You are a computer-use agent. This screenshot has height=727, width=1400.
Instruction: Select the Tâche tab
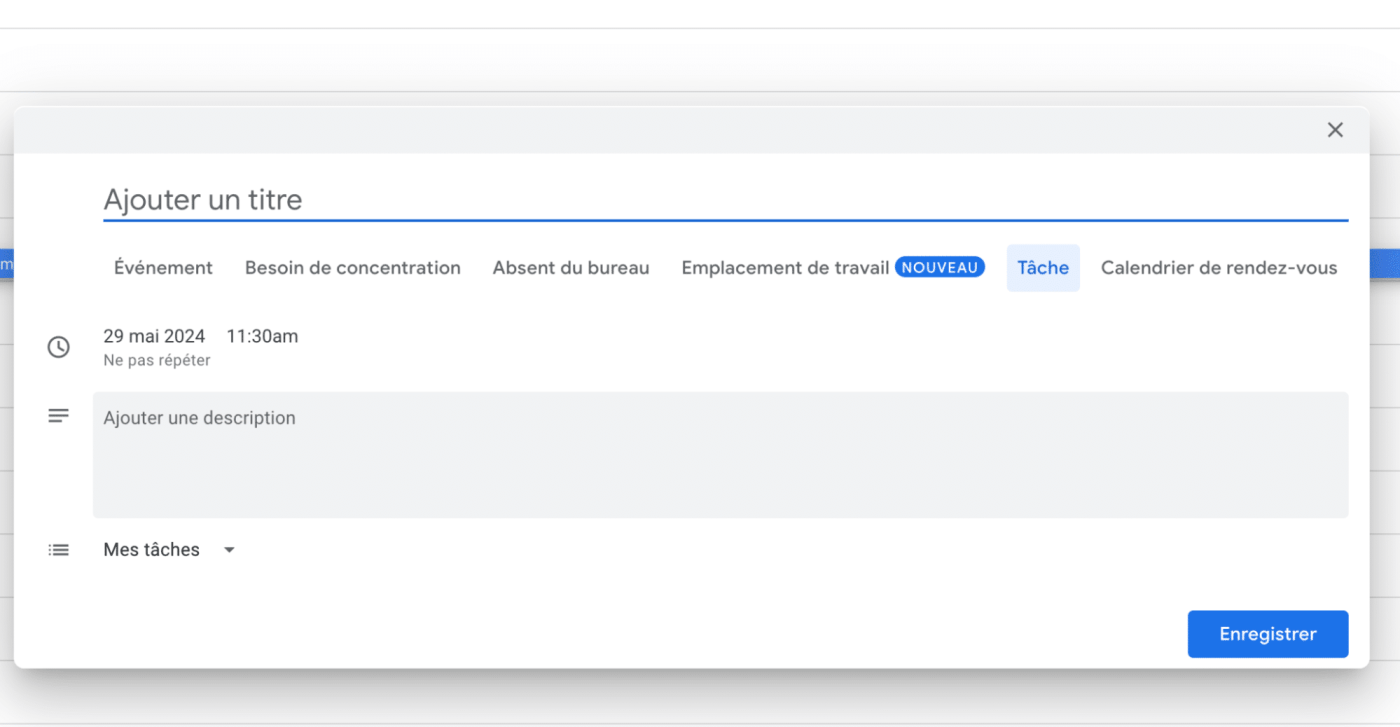[1042, 268]
